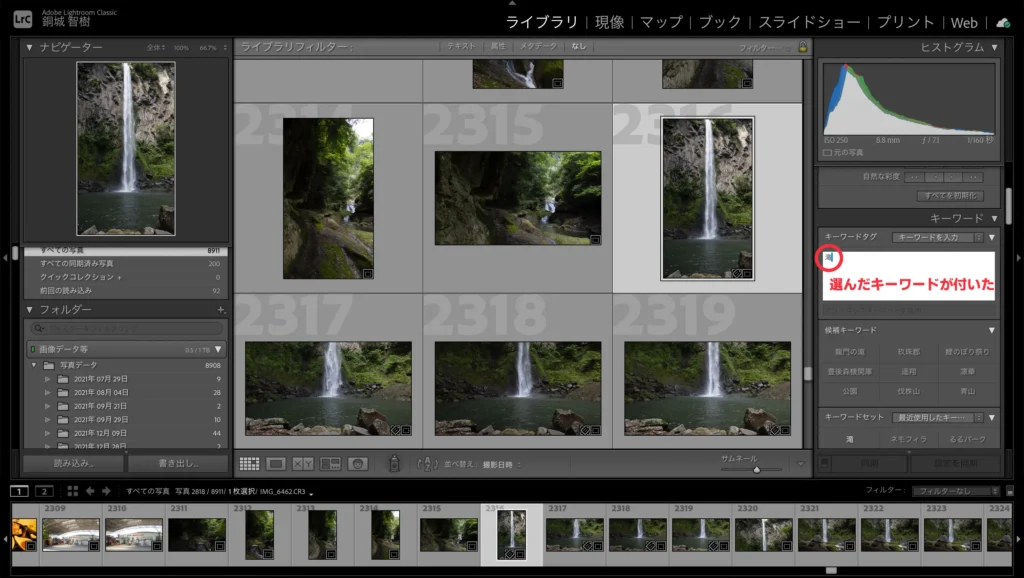Adjust the サムネール thumbnail size slider

pos(758,468)
